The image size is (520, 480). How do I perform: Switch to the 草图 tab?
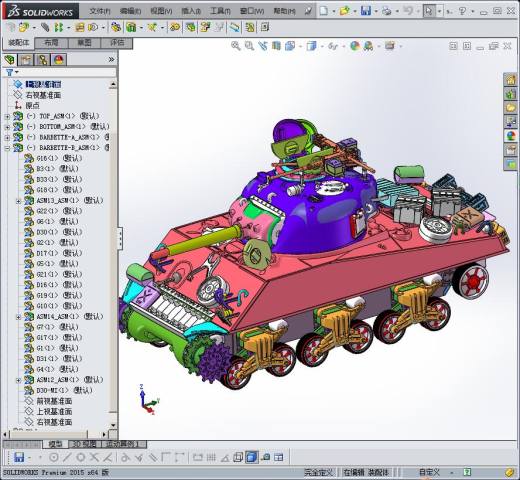pos(84,43)
